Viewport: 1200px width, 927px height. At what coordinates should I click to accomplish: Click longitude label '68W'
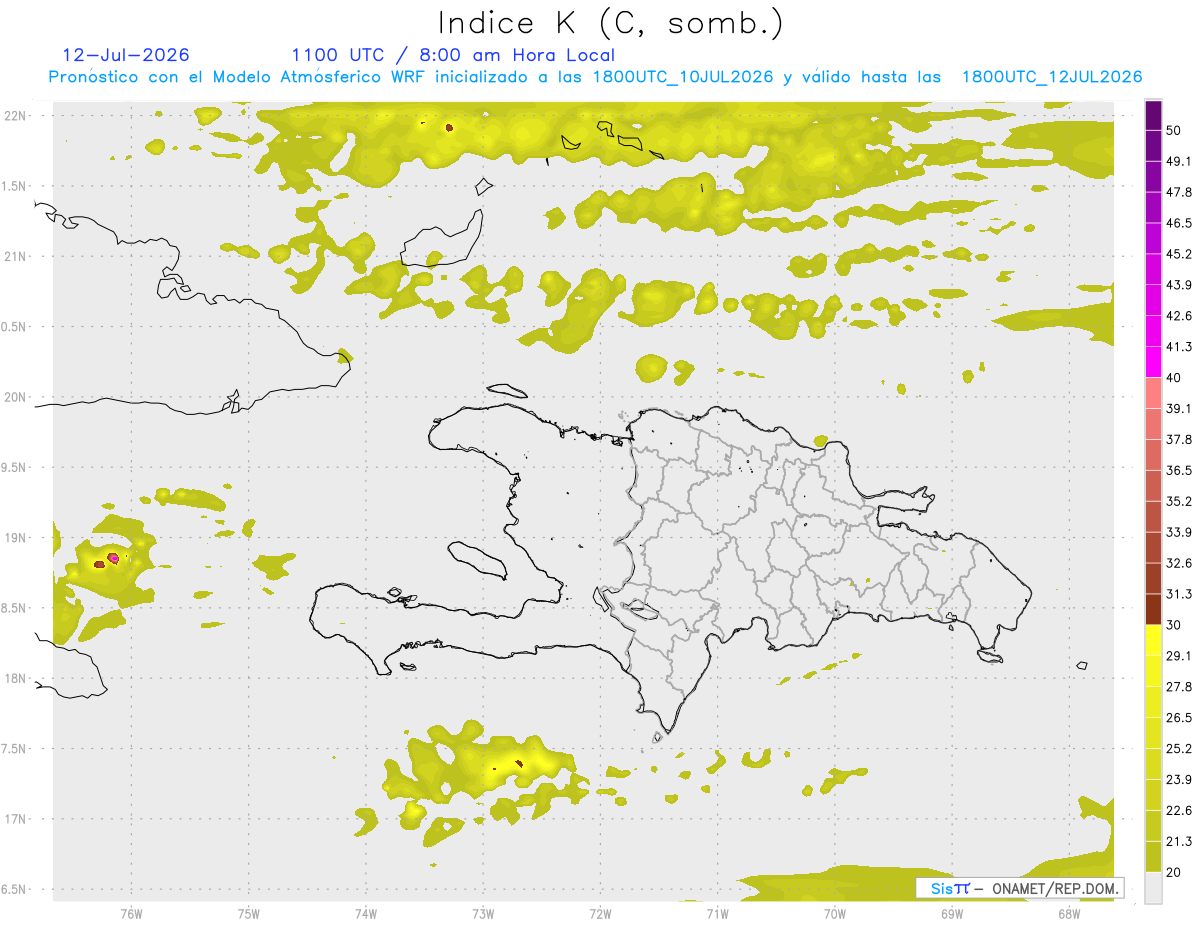(1068, 914)
